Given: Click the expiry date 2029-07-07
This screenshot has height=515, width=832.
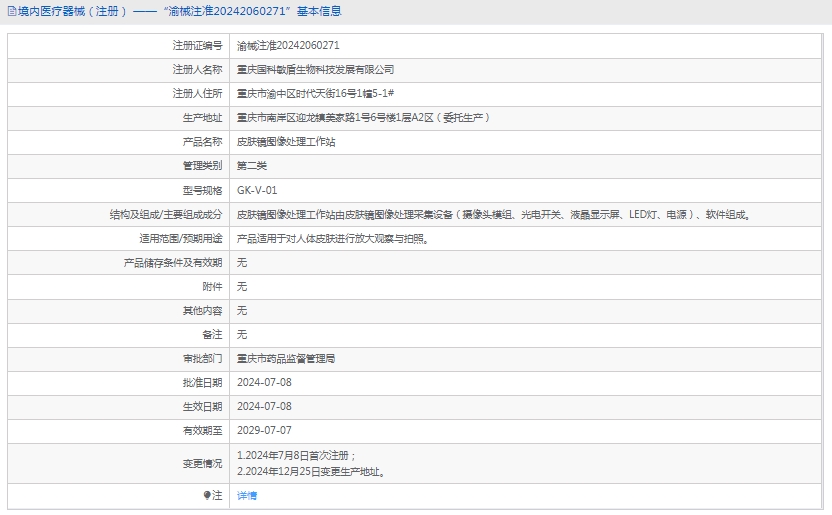Looking at the screenshot, I should point(264,430).
